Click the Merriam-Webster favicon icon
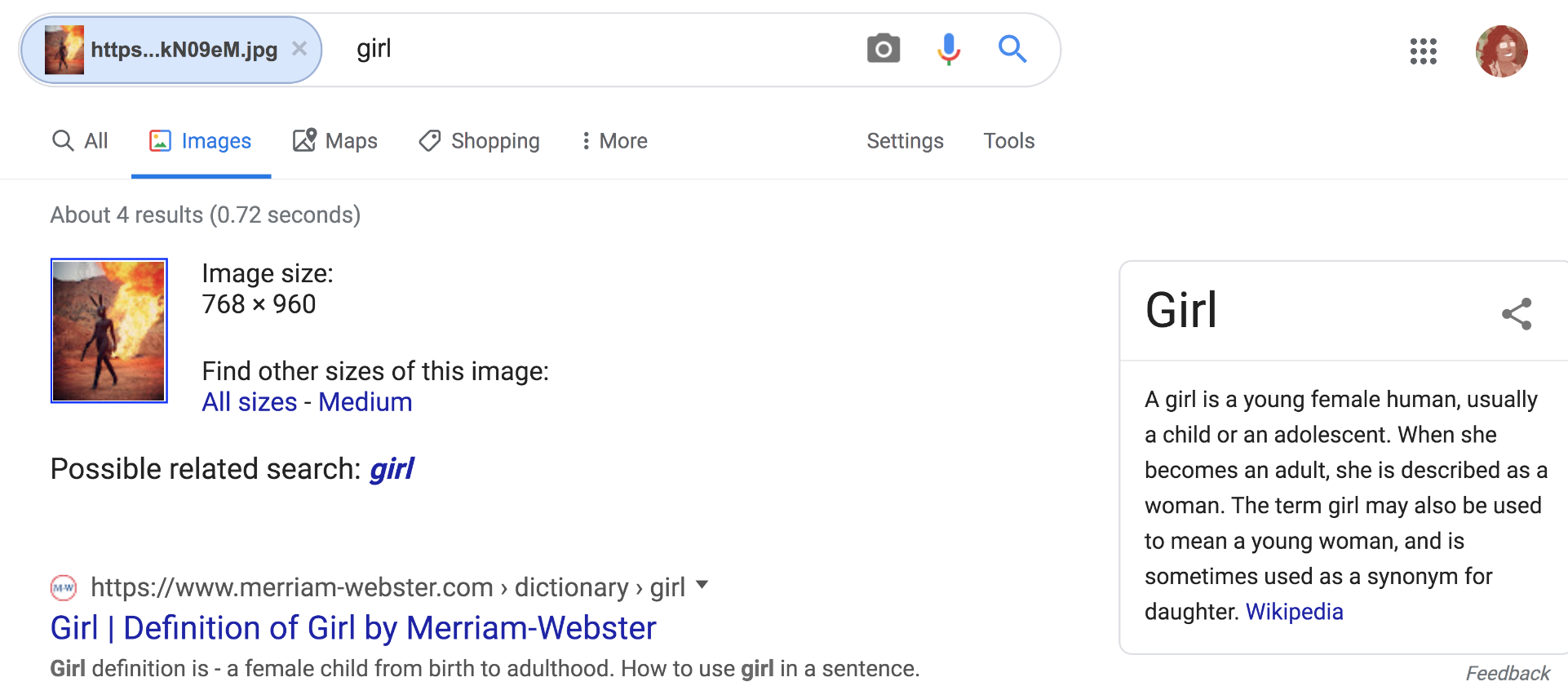 tap(63, 587)
